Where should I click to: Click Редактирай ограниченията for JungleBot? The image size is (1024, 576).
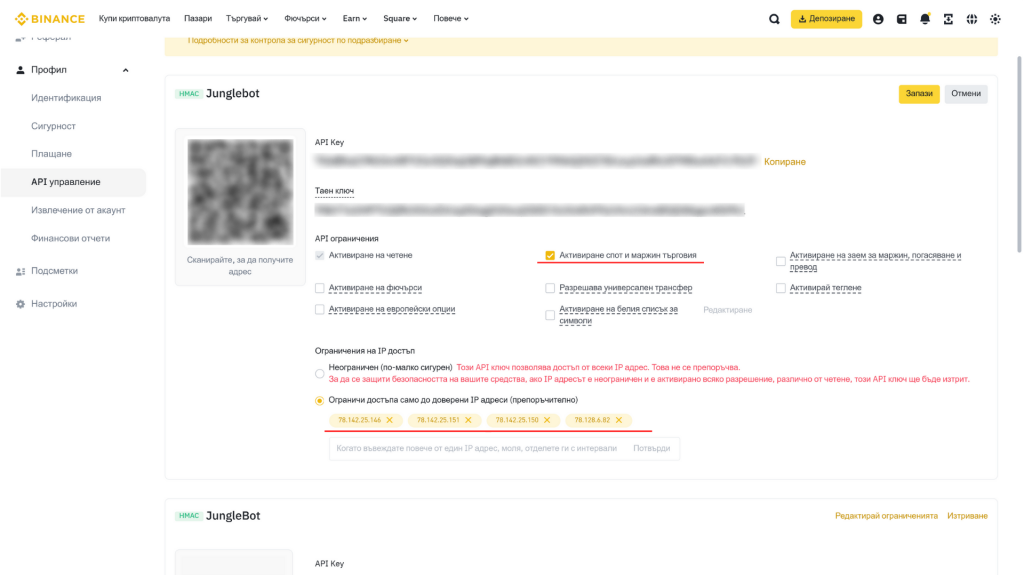point(886,516)
